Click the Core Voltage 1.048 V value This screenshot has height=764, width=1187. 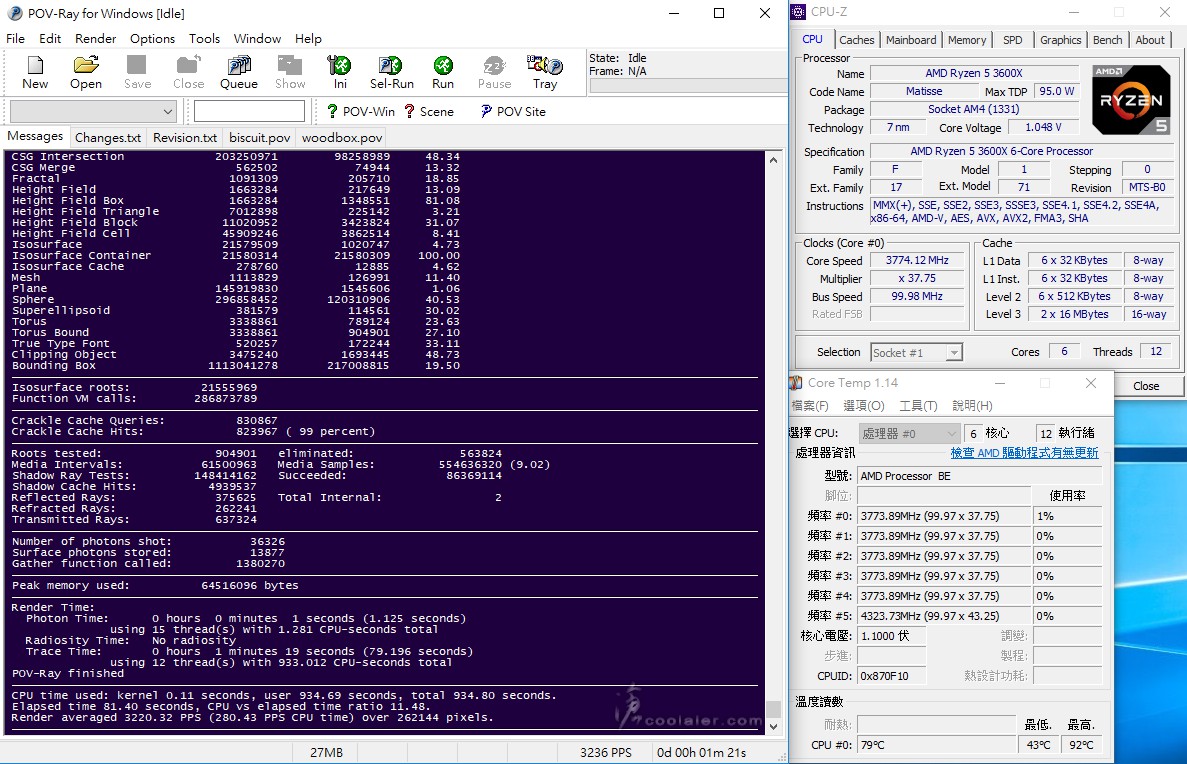point(1042,128)
